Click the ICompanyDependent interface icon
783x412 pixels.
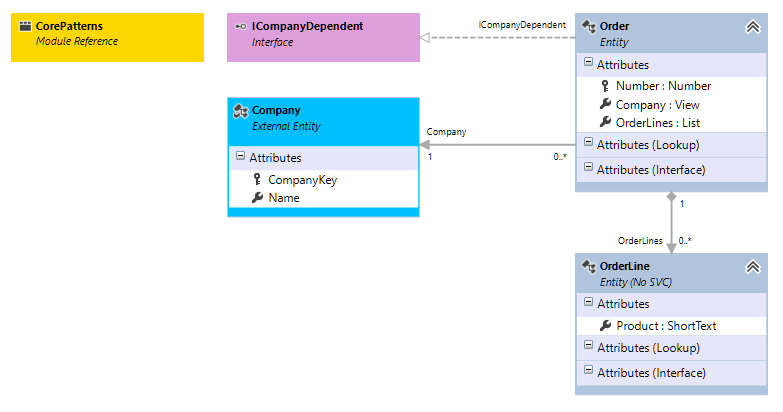241,26
